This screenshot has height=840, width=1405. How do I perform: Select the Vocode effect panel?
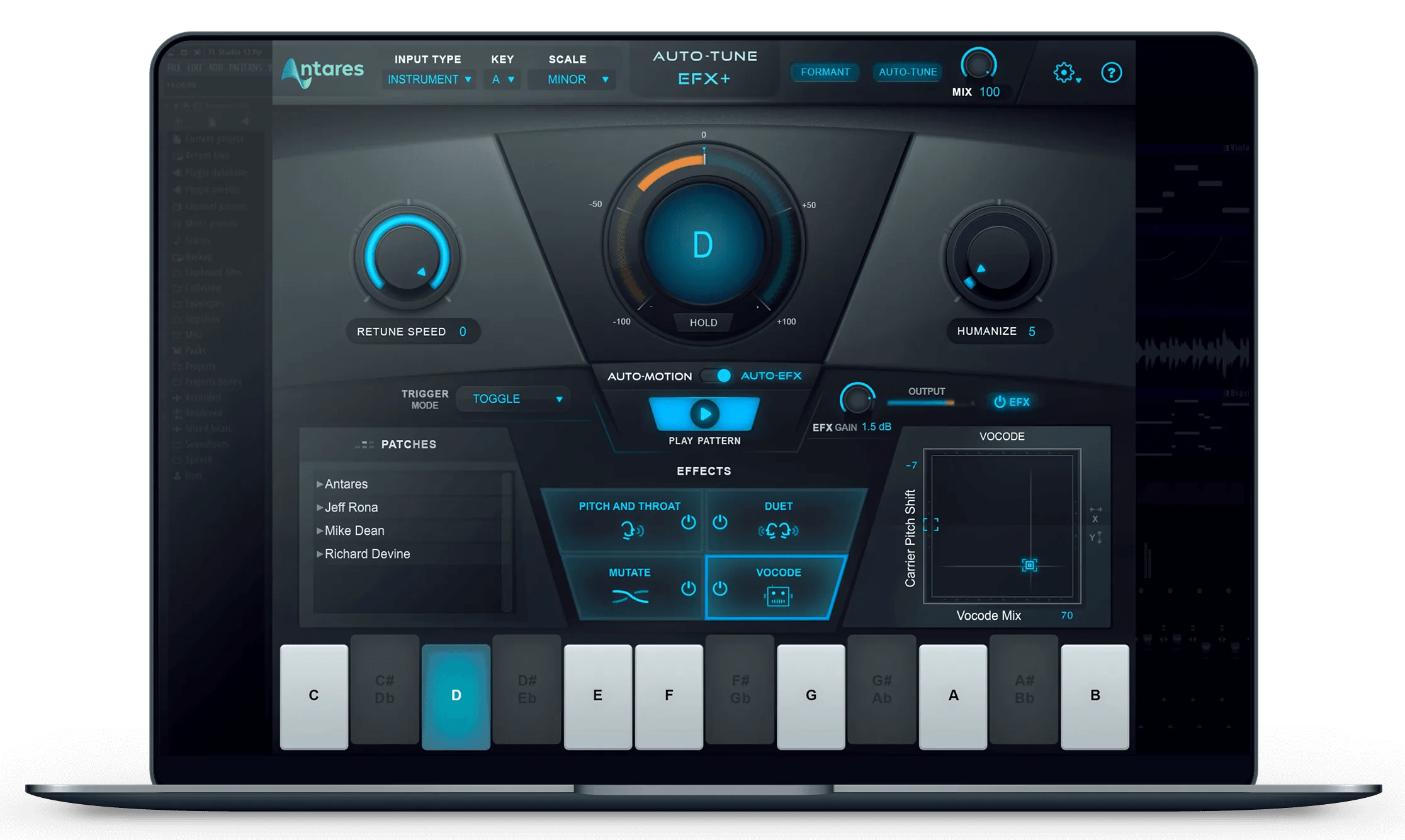[x=776, y=586]
